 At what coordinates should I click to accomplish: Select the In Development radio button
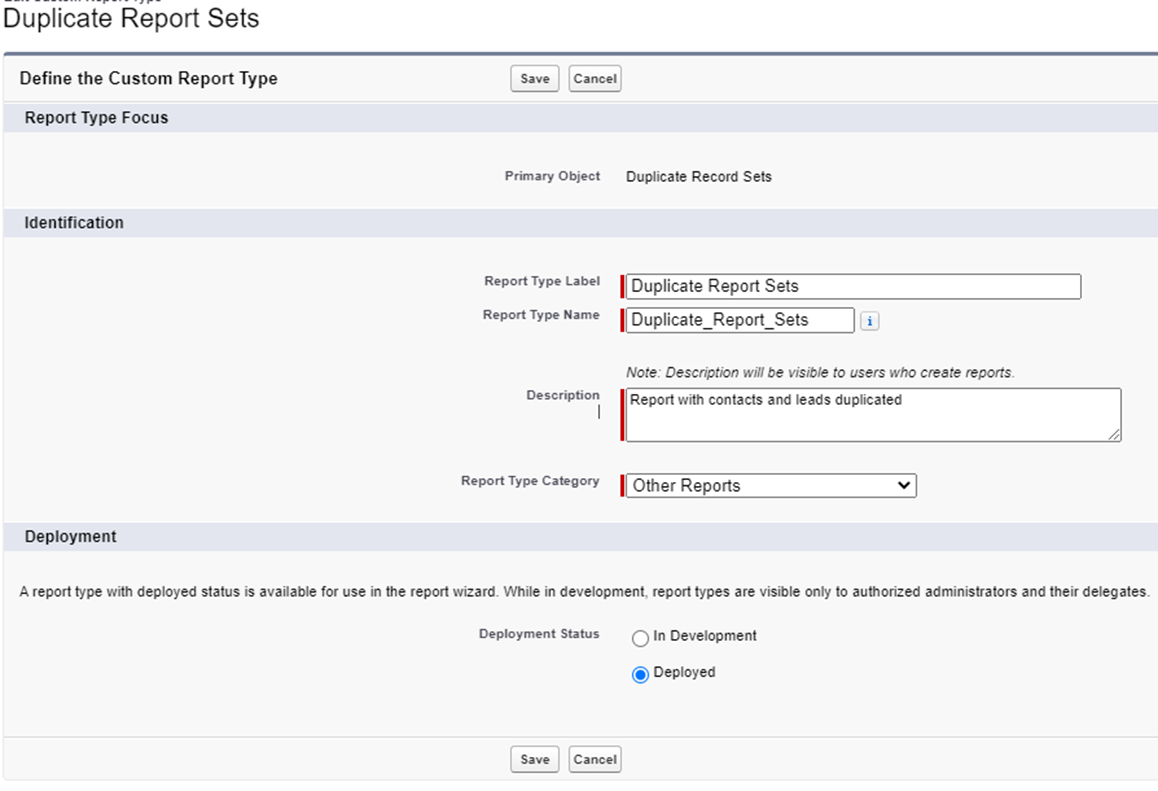point(640,638)
